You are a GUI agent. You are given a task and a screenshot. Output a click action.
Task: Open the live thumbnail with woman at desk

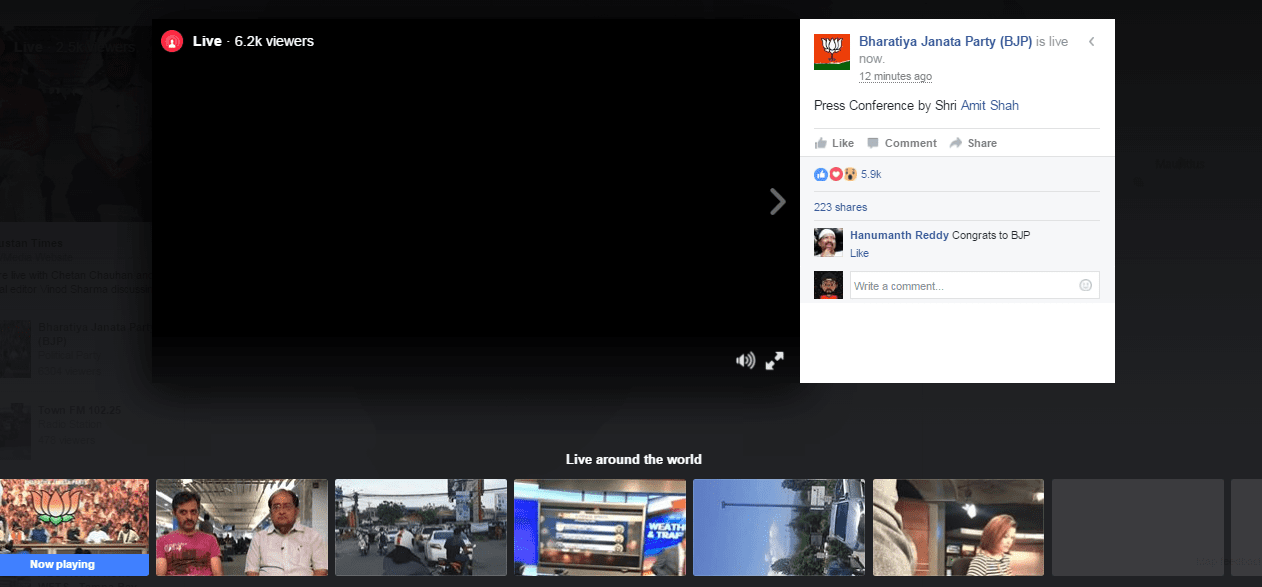[958, 527]
